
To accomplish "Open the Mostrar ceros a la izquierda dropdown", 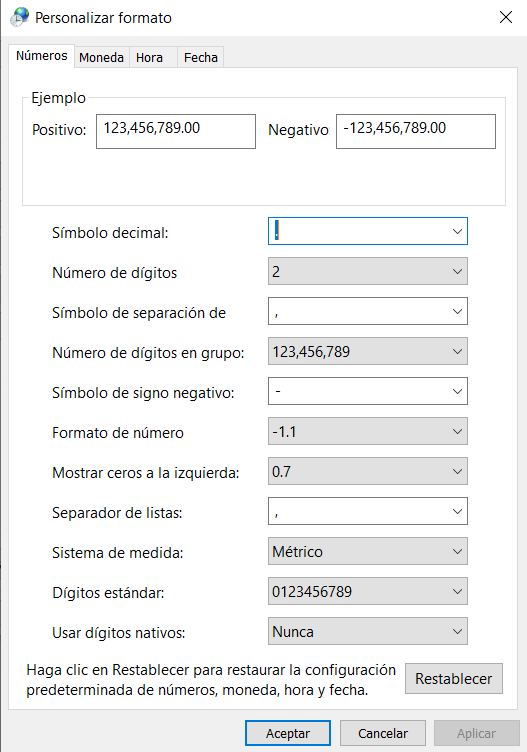I will [368, 471].
